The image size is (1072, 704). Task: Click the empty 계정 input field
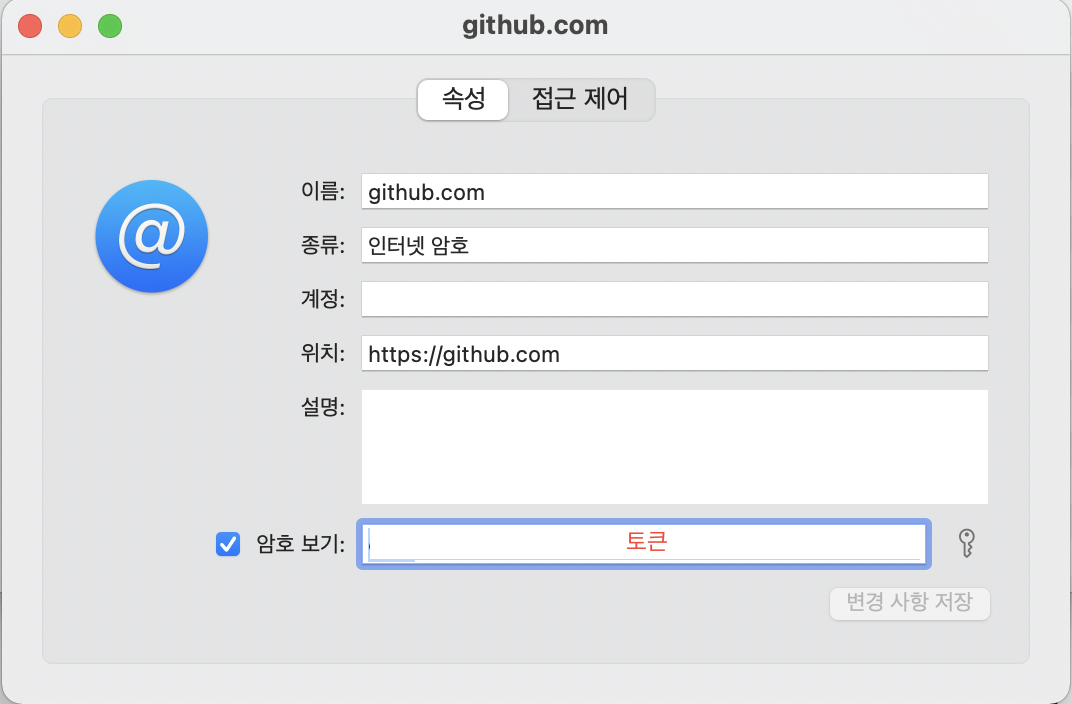click(x=675, y=299)
